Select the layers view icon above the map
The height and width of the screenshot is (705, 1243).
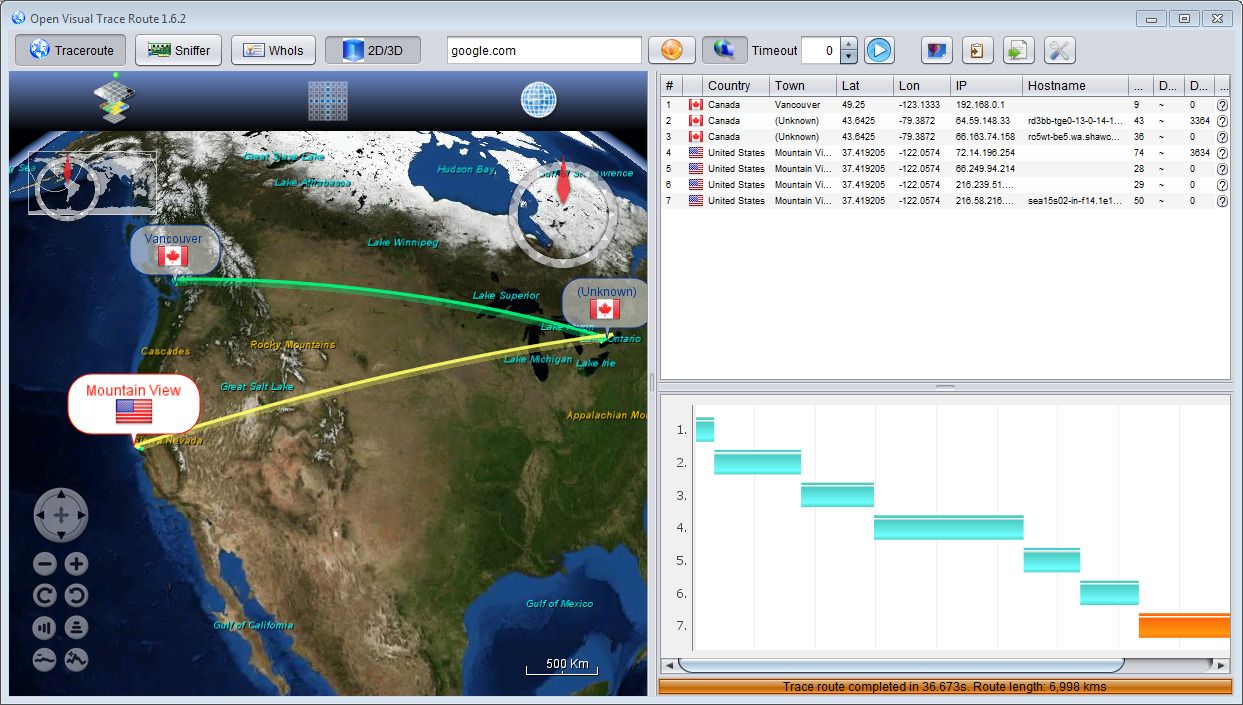[x=112, y=100]
